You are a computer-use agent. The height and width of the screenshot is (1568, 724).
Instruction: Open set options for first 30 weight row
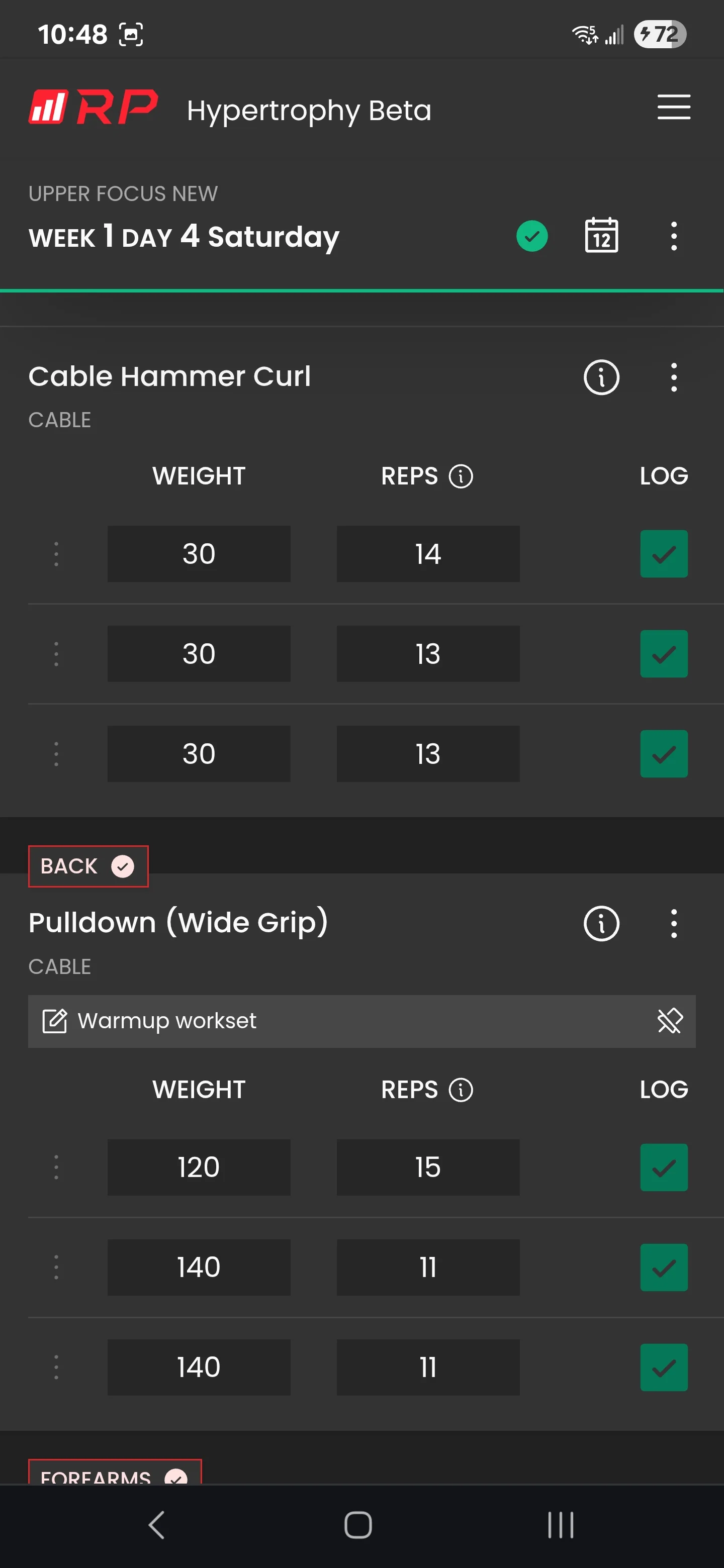pos(56,554)
